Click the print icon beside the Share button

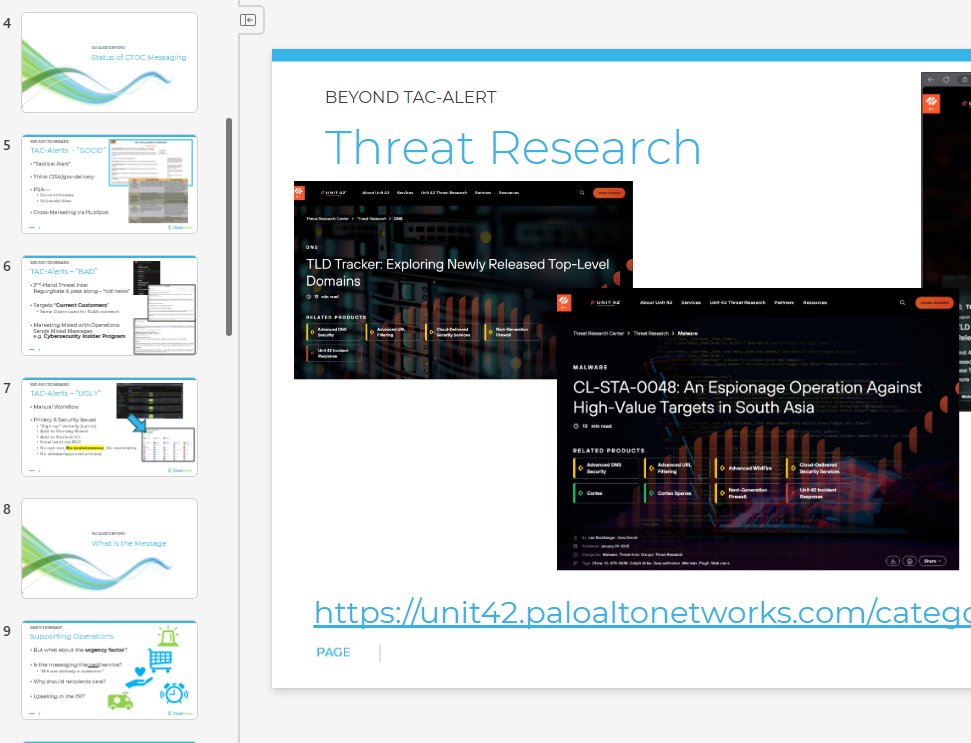pyautogui.click(x=909, y=561)
